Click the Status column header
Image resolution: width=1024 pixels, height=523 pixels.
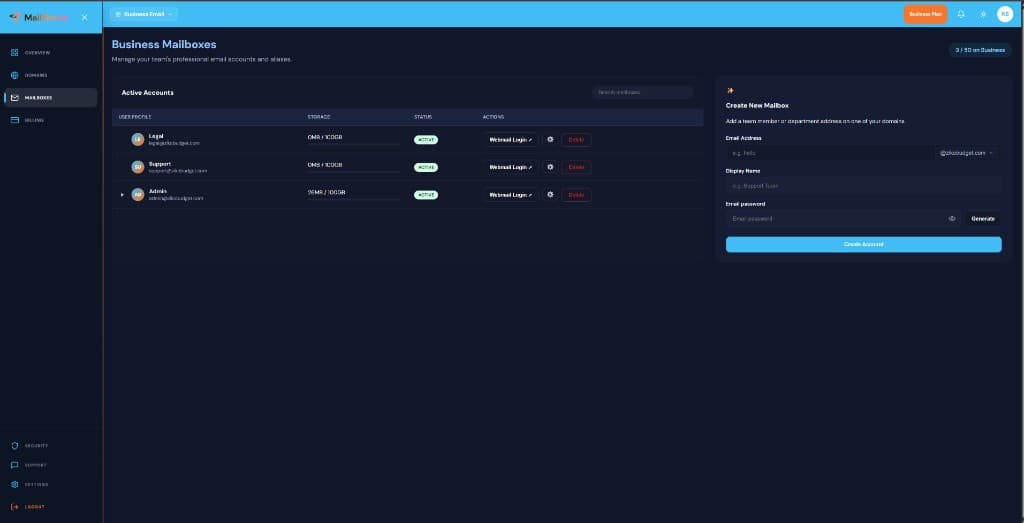coord(423,117)
